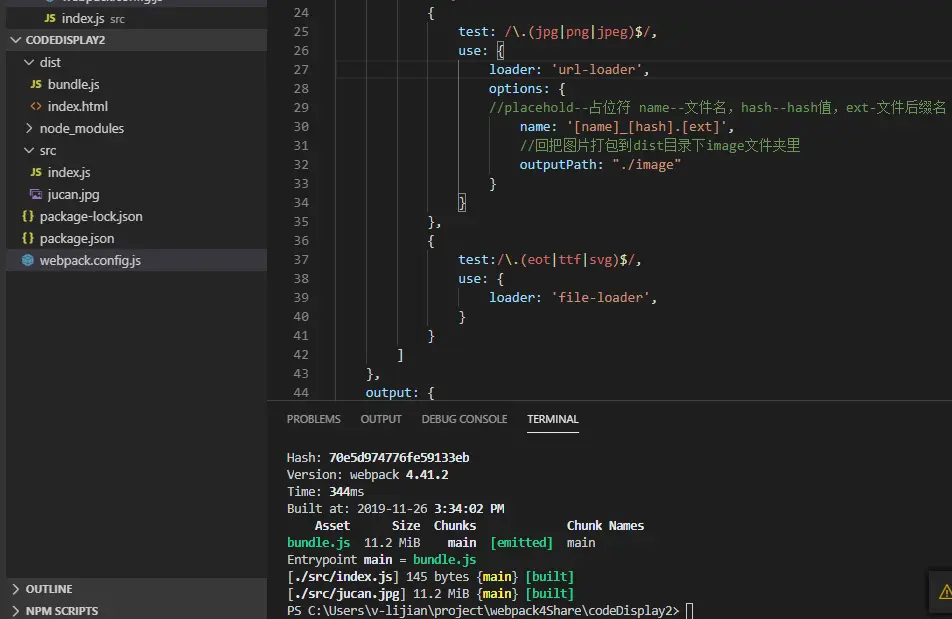Image resolution: width=952 pixels, height=619 pixels.
Task: Click bundle.js on the Entrypoint main line
Action: (444, 560)
